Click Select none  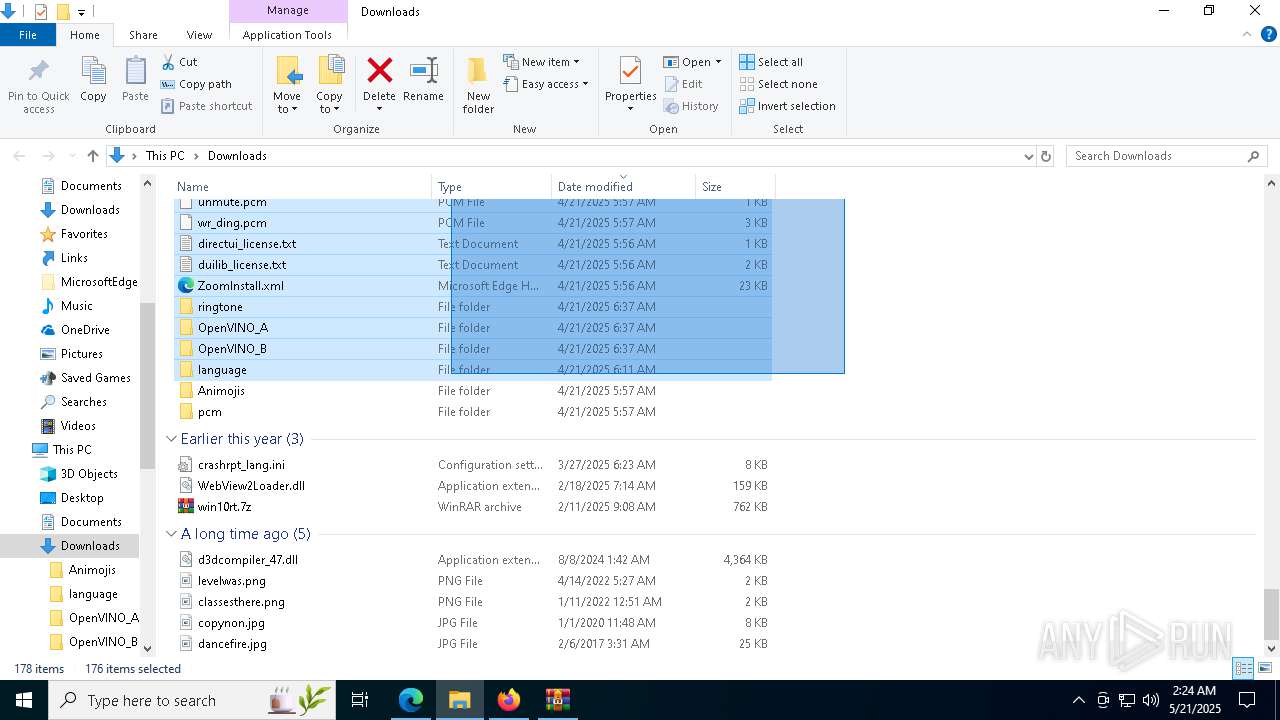(778, 84)
